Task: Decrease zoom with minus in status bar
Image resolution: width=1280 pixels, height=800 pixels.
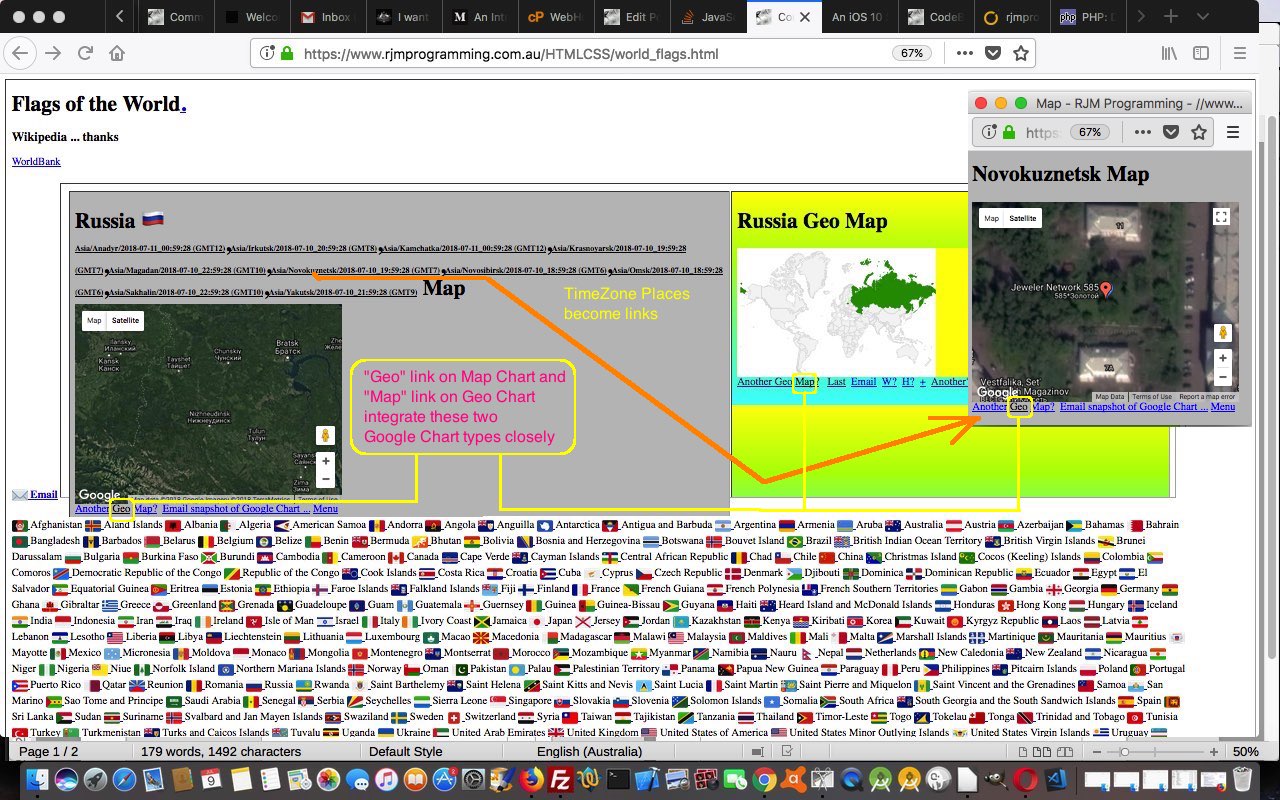Action: [x=1096, y=752]
